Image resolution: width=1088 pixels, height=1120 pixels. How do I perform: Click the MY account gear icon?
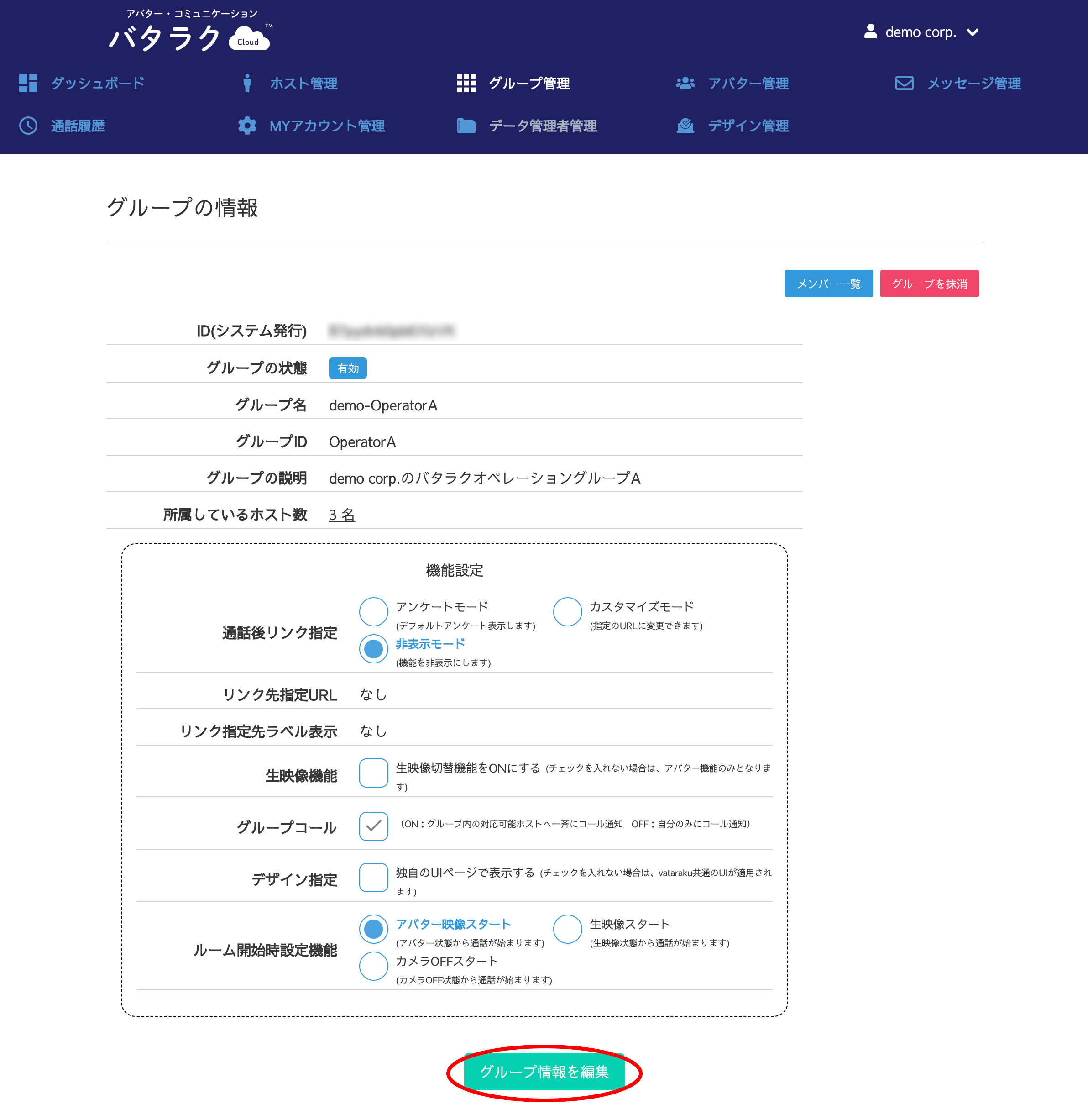coord(247,126)
